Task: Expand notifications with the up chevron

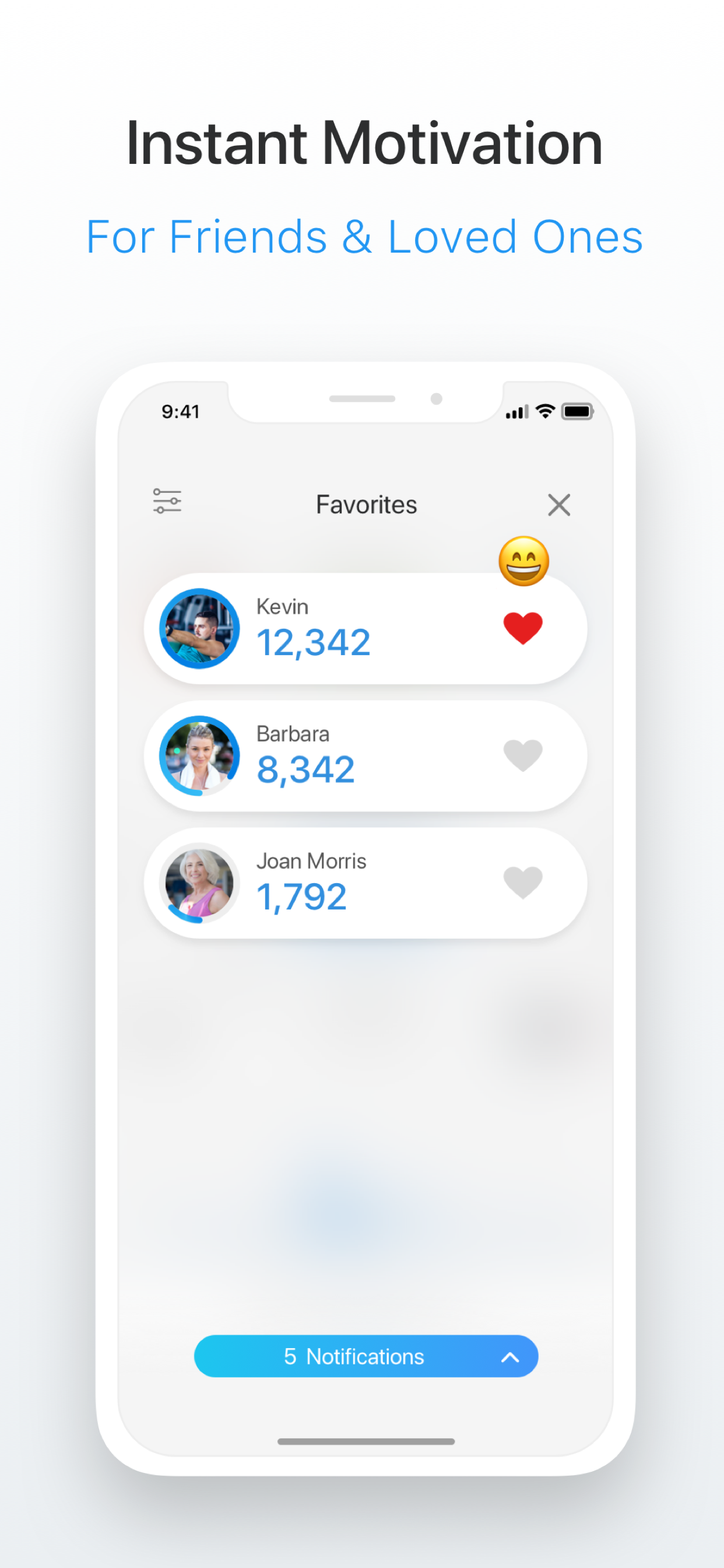Action: pyautogui.click(x=510, y=1357)
